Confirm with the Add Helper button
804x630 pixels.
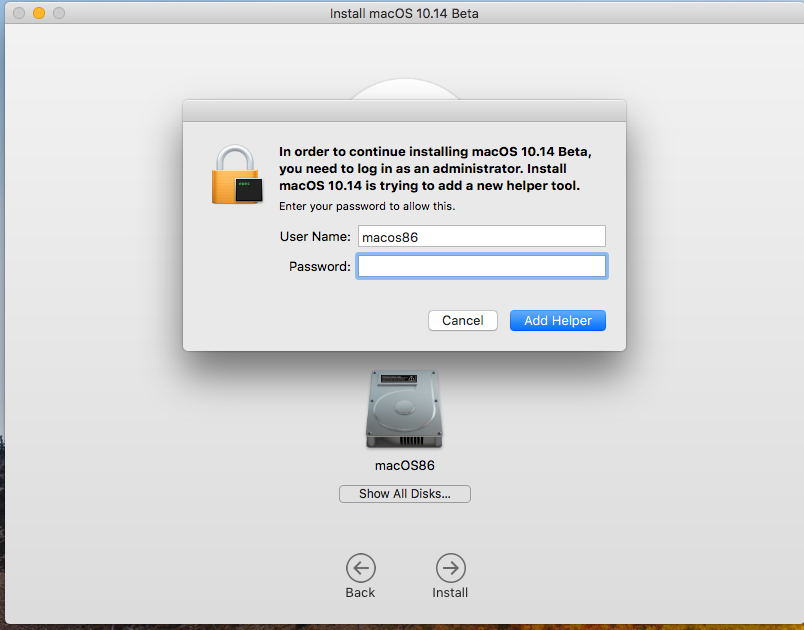[557, 320]
